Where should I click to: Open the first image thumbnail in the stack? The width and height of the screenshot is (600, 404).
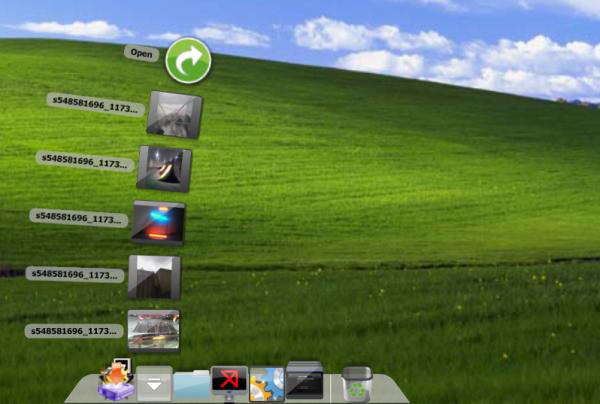coord(174,114)
